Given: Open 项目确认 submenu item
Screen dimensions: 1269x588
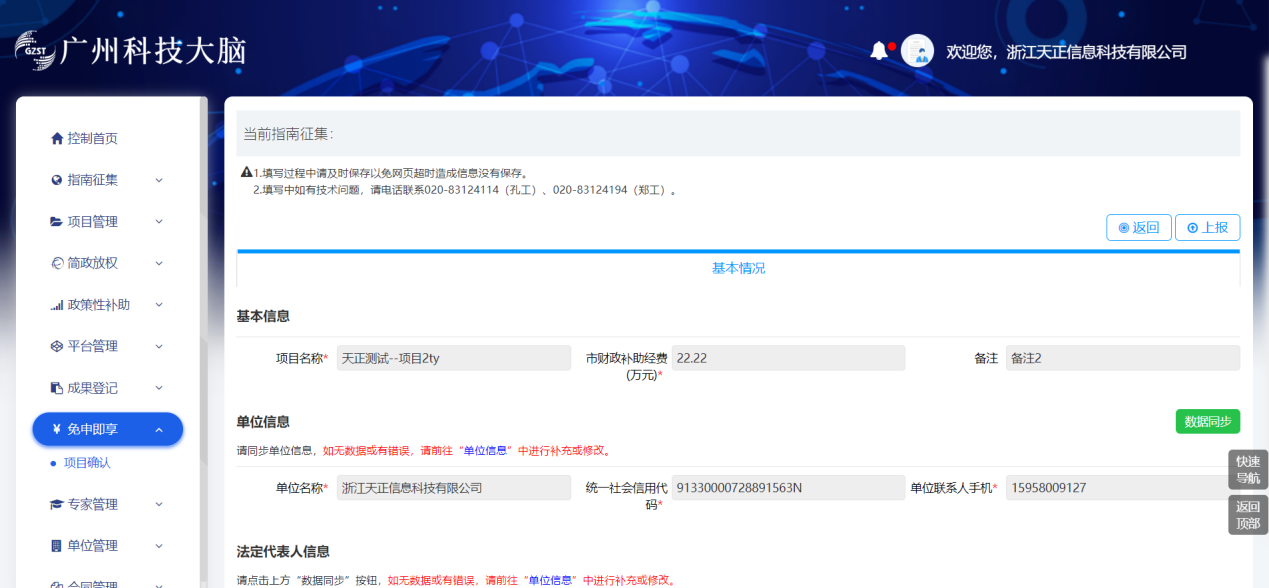Looking at the screenshot, I should point(87,463).
